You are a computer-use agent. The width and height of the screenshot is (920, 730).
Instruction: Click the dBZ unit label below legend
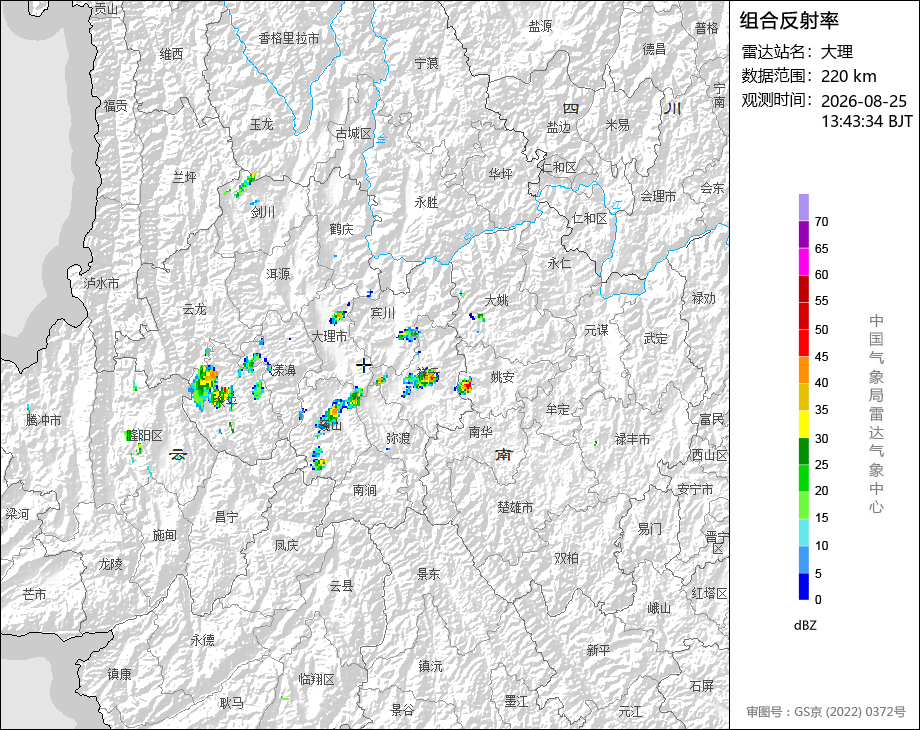pyautogui.click(x=805, y=626)
